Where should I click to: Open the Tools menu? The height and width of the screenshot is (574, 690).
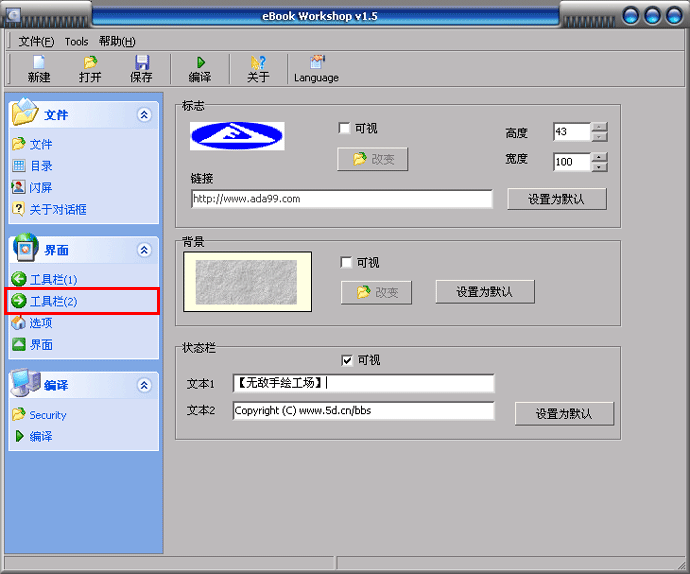click(x=76, y=41)
